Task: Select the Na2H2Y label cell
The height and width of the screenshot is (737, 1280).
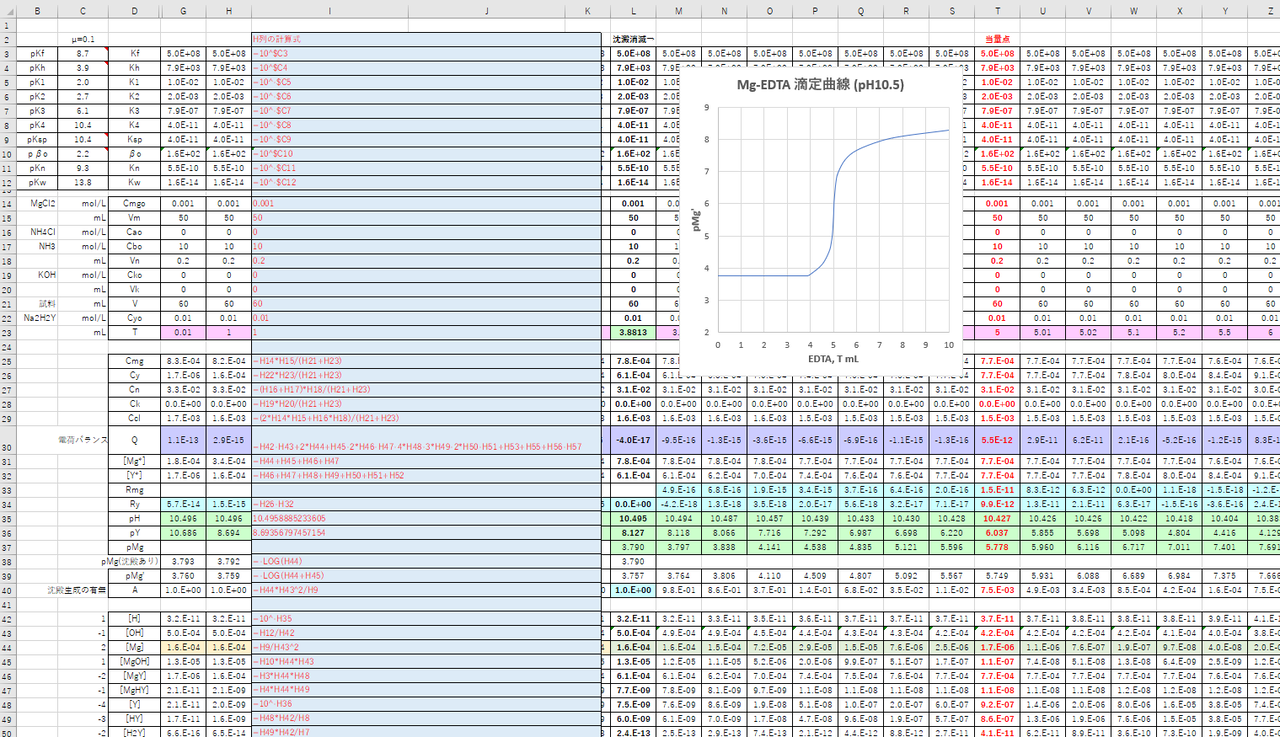Action: coord(37,317)
